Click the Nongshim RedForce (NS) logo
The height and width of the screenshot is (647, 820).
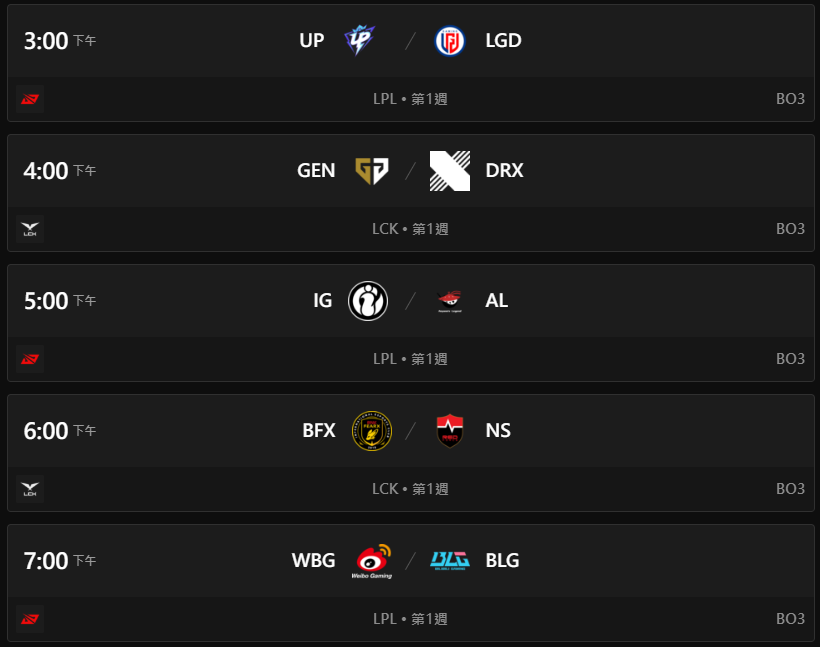pos(449,430)
